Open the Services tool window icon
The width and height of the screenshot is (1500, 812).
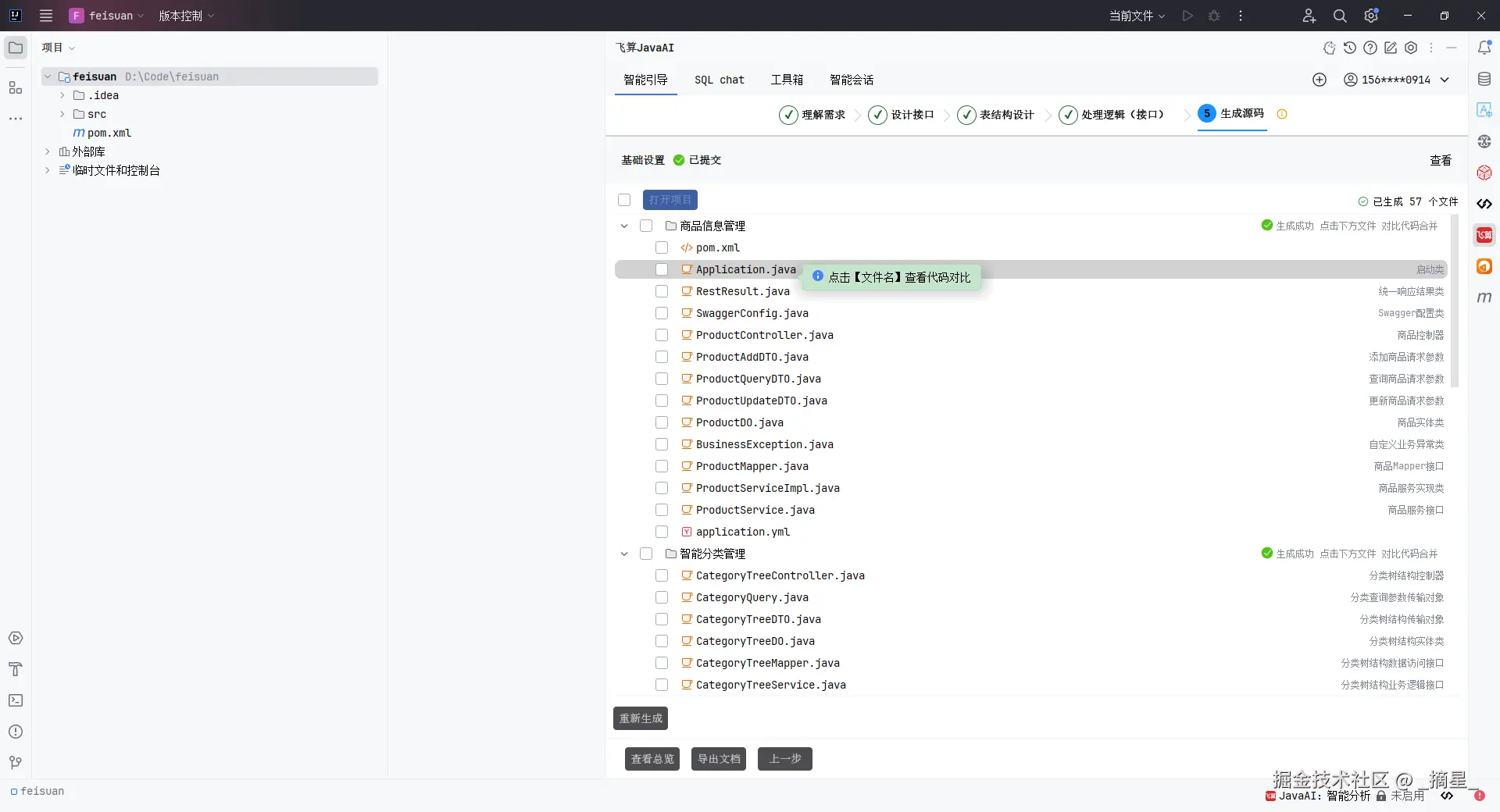[16, 638]
